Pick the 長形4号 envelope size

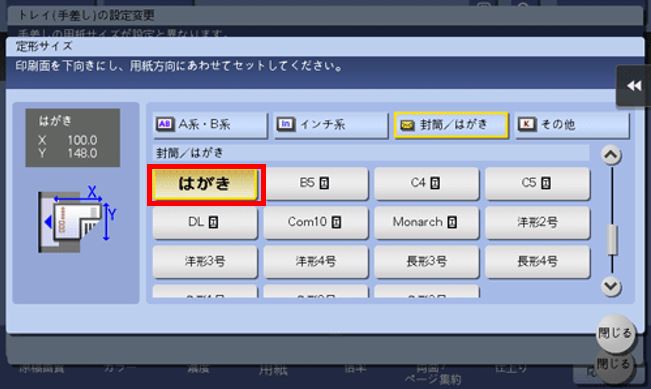click(537, 261)
